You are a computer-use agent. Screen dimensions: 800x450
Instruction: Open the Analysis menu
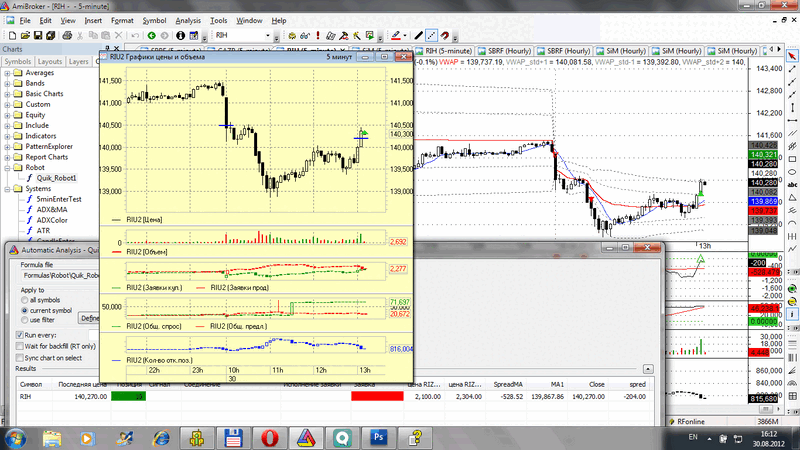(187, 20)
